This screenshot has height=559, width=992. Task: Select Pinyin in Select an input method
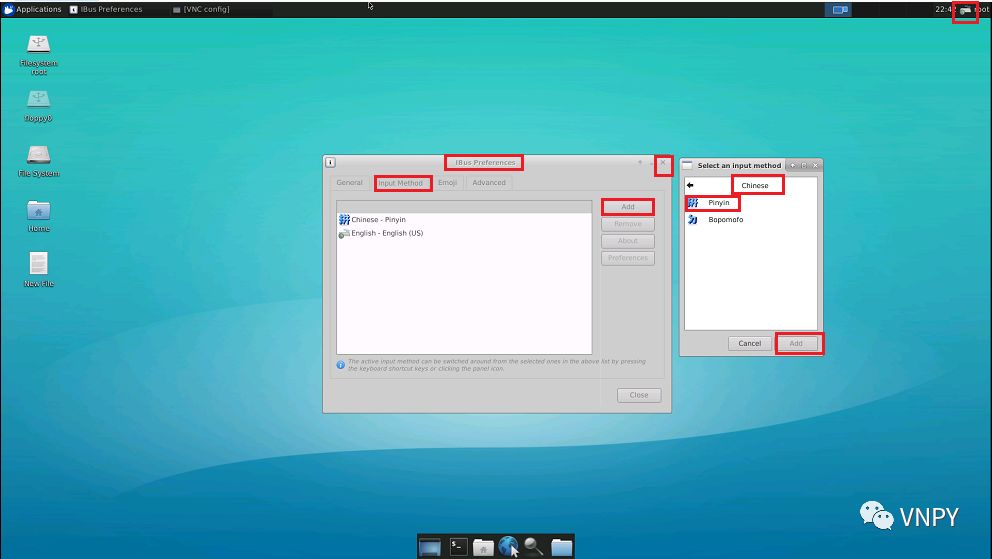point(750,203)
